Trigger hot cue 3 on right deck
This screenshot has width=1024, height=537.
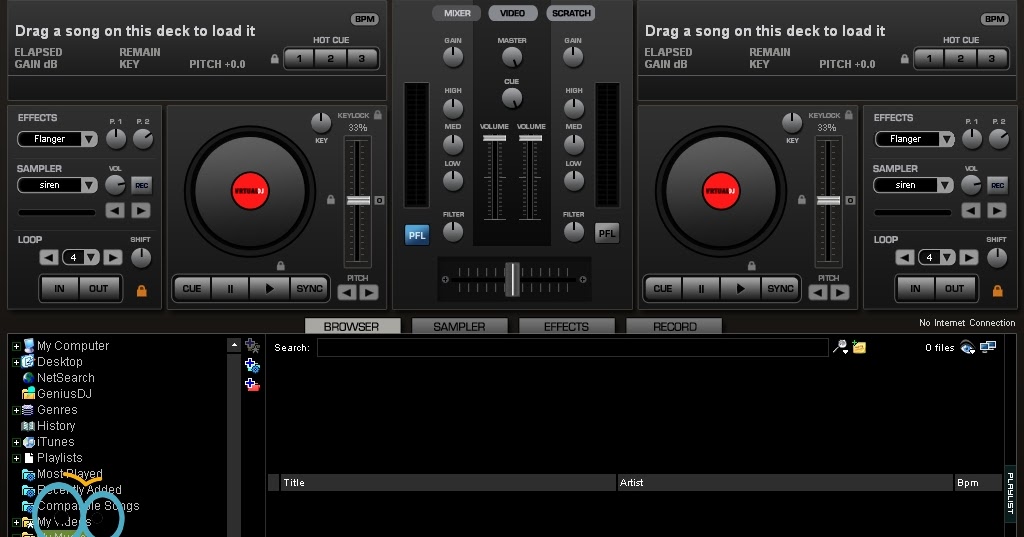click(991, 59)
